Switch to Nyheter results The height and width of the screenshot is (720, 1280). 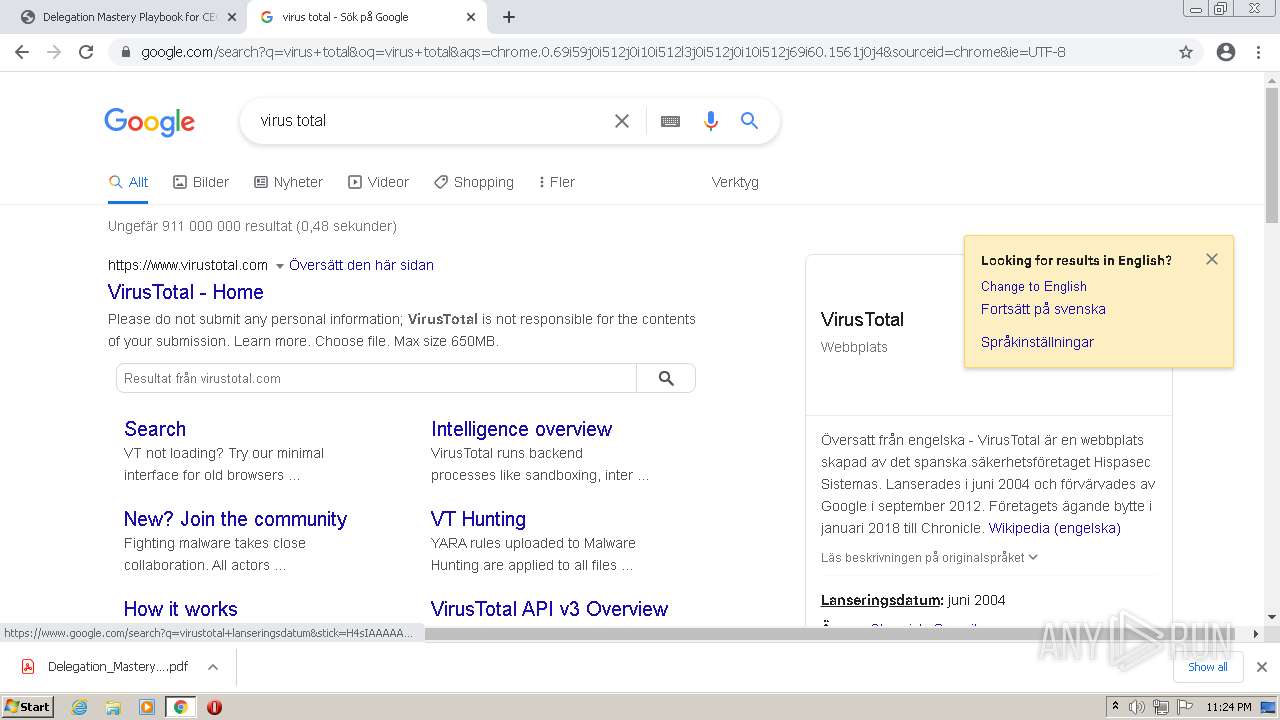(x=288, y=182)
